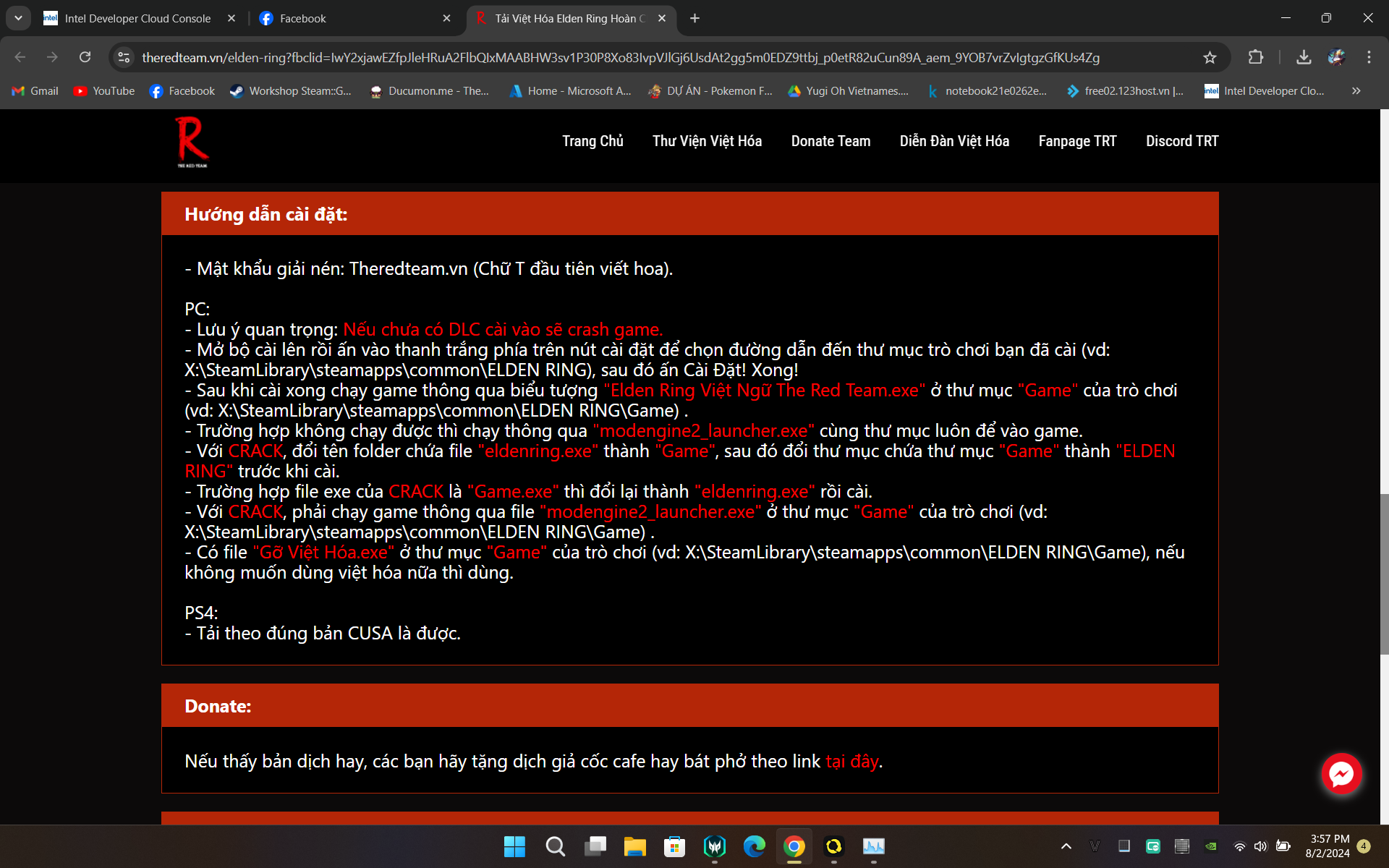Open Ducumon.me bookmark
The width and height of the screenshot is (1389, 868).
(429, 91)
